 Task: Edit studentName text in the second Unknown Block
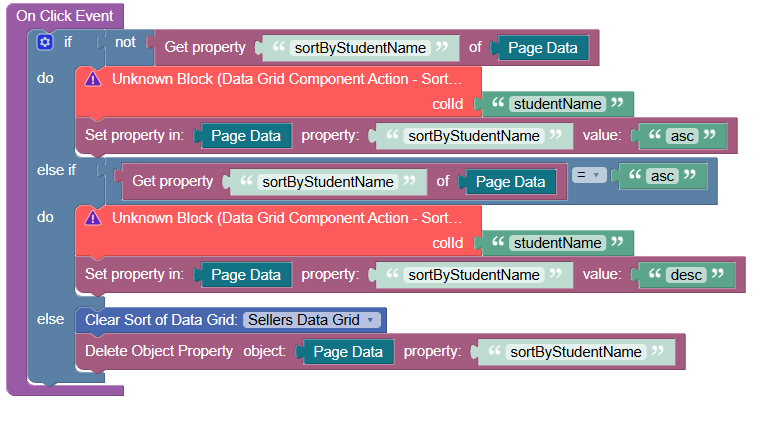(557, 243)
